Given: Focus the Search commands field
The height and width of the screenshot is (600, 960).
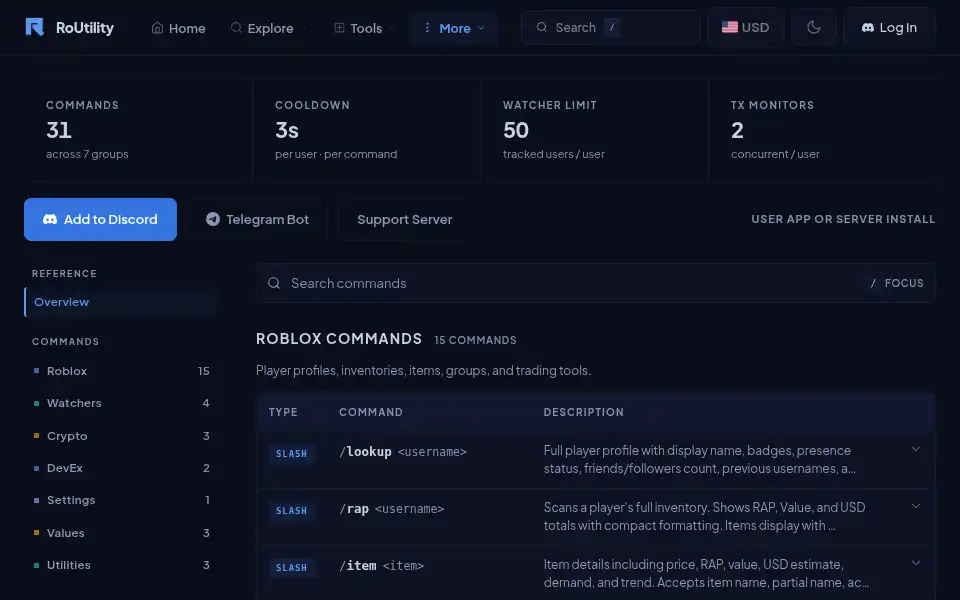Looking at the screenshot, I should (595, 283).
